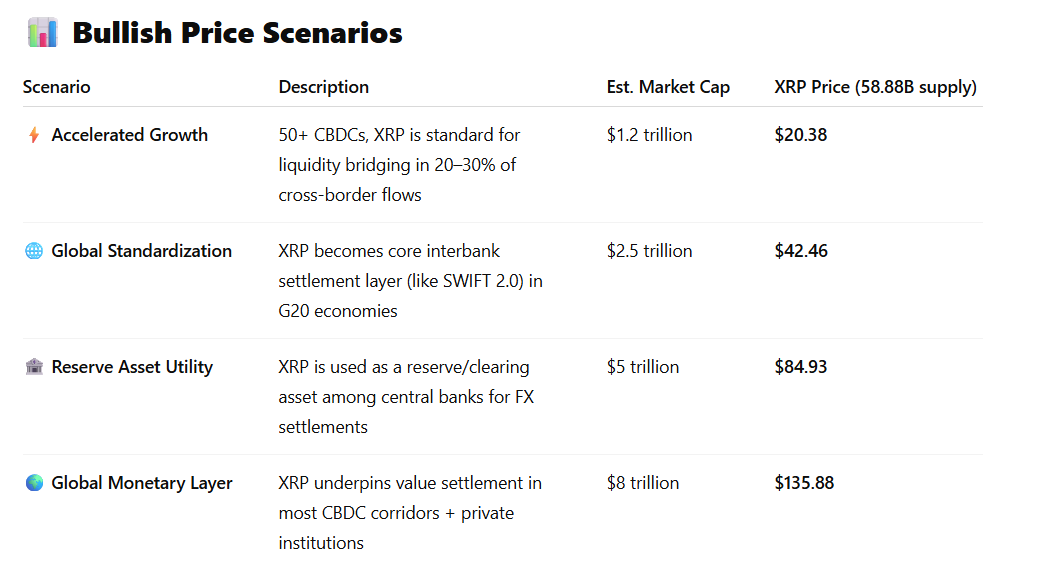Image resolution: width=1042 pixels, height=567 pixels.
Task: Select the Global Monetary Layer scenario label
Action: [141, 483]
